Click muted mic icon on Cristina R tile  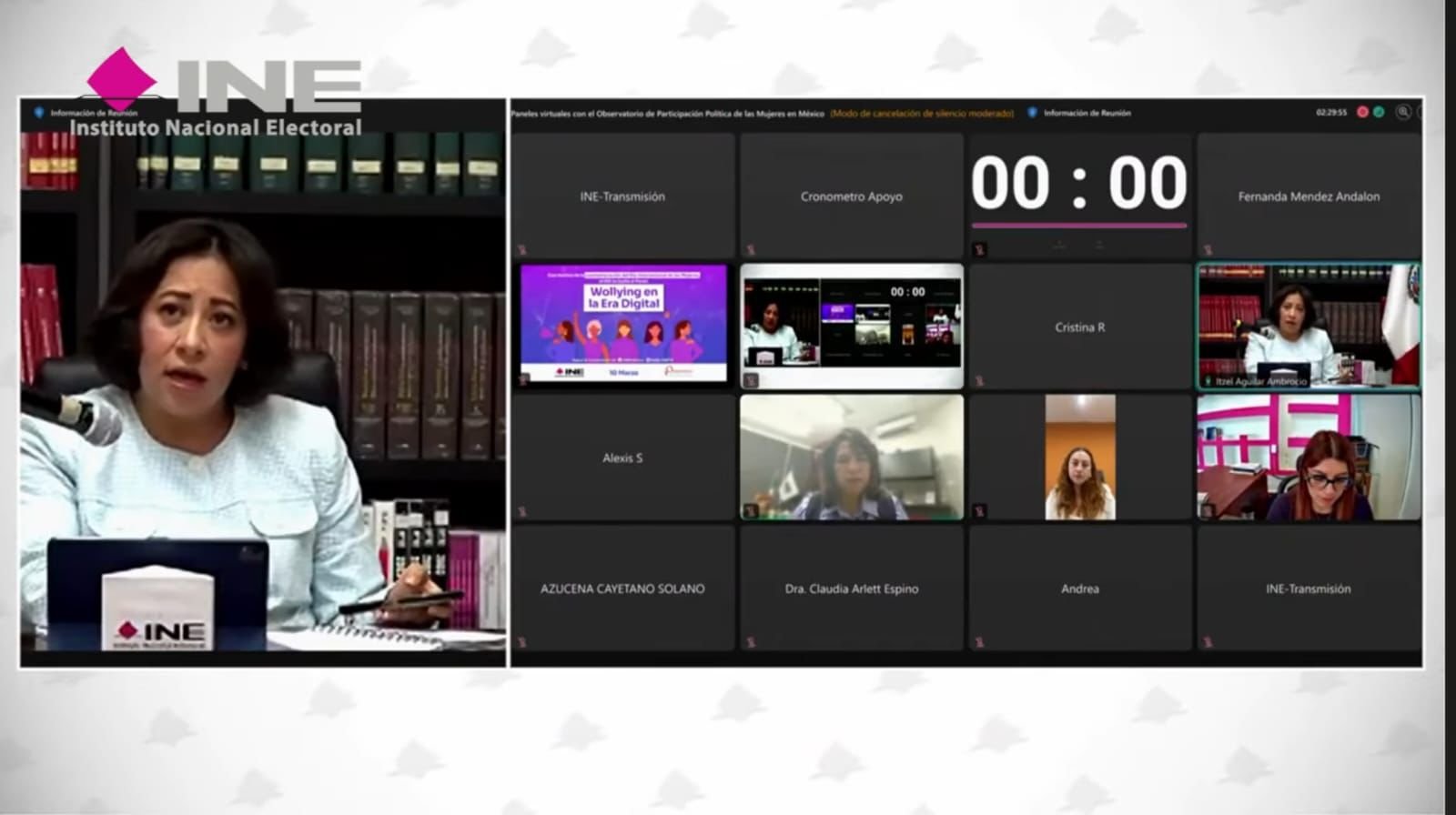click(979, 380)
